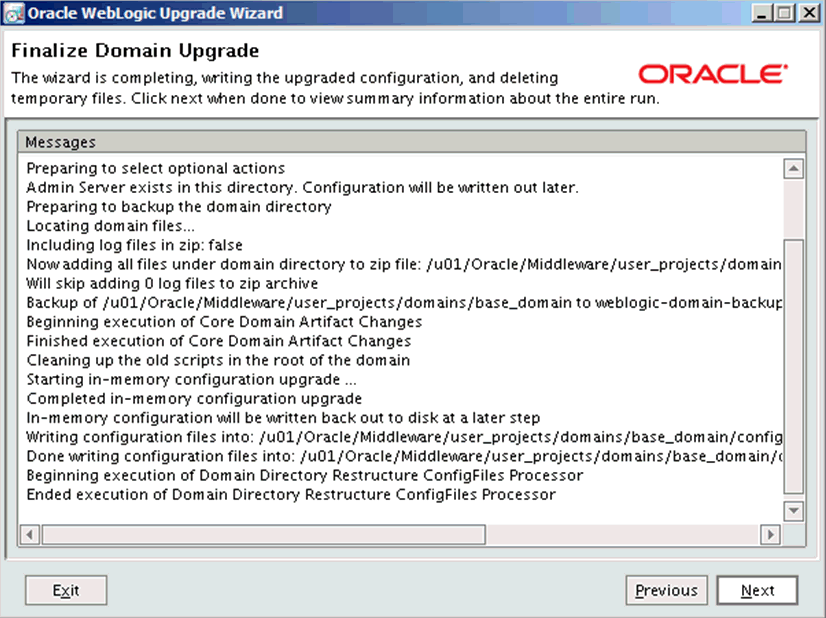
Task: Select the 'Writing configuration files into' line
Action: click(x=404, y=437)
